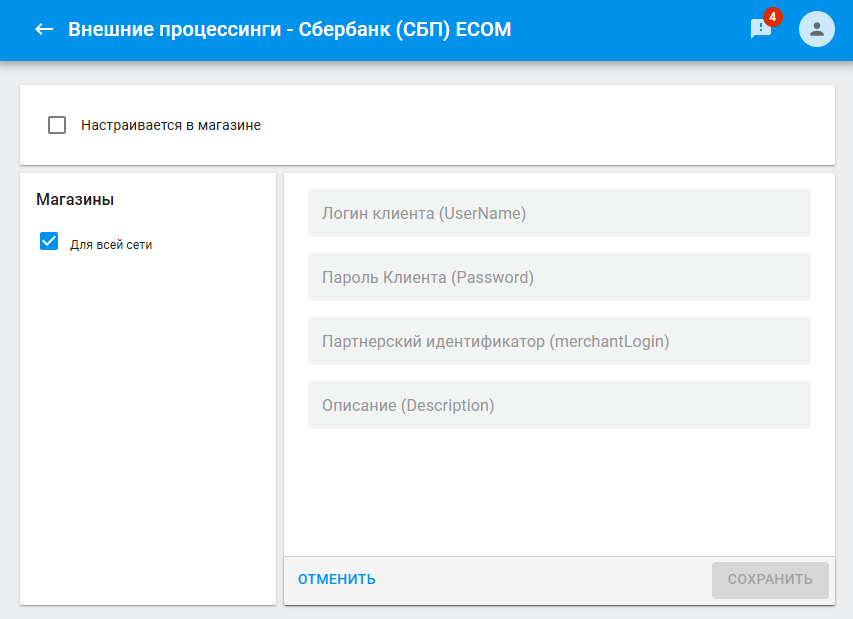Enable the 'Настраивается в магазине' checkbox

[x=57, y=125]
